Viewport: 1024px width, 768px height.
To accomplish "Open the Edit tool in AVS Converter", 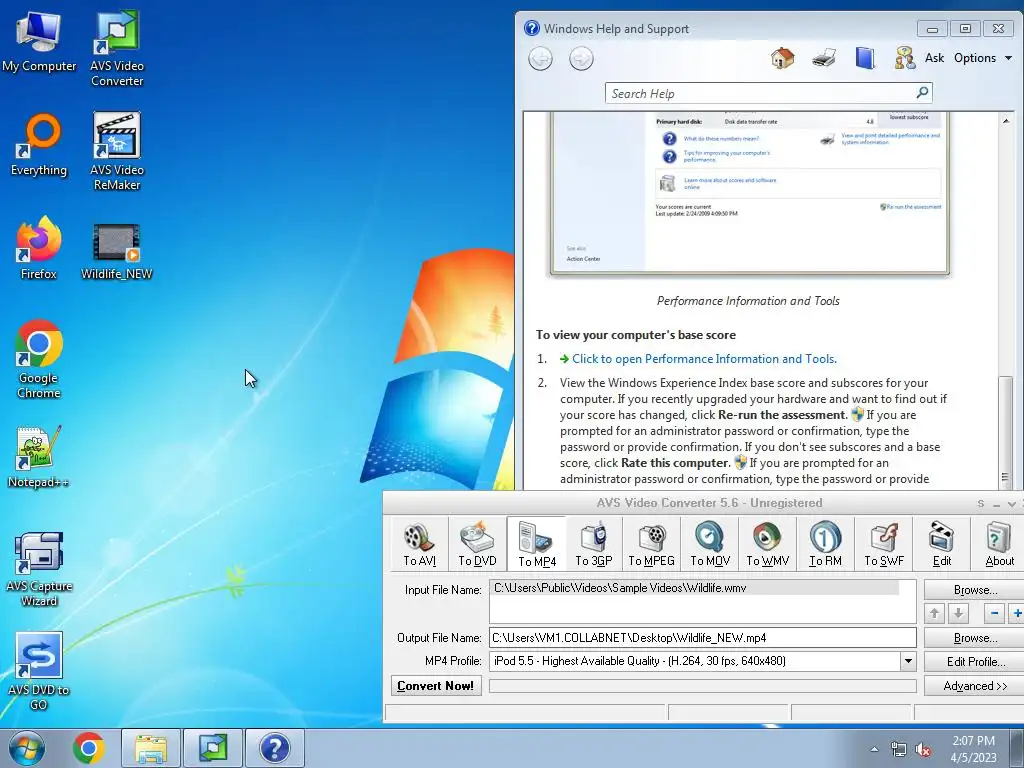I will [942, 544].
